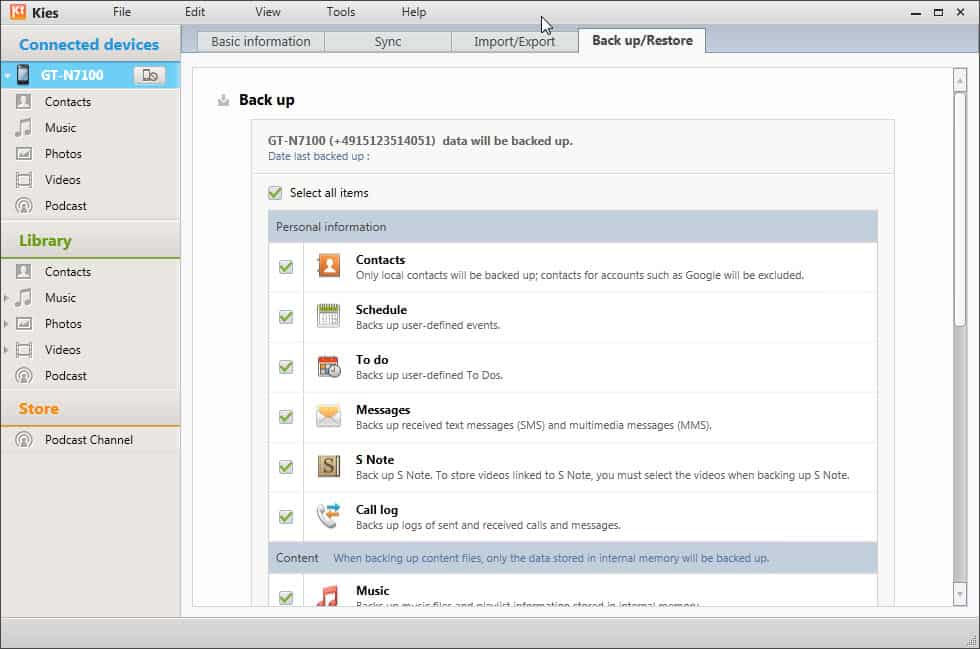Click the Call log phone icon
The height and width of the screenshot is (649, 980).
[x=328, y=516]
